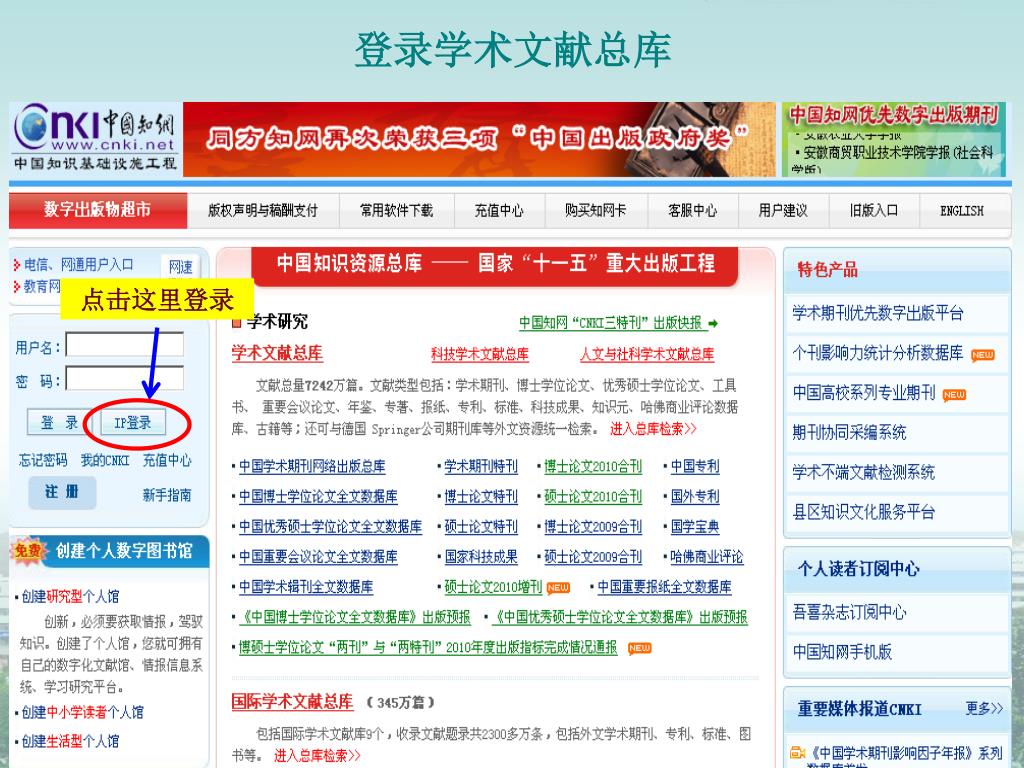Click the 用户名 input field
Screen dimensions: 1024x768
[x=125, y=345]
